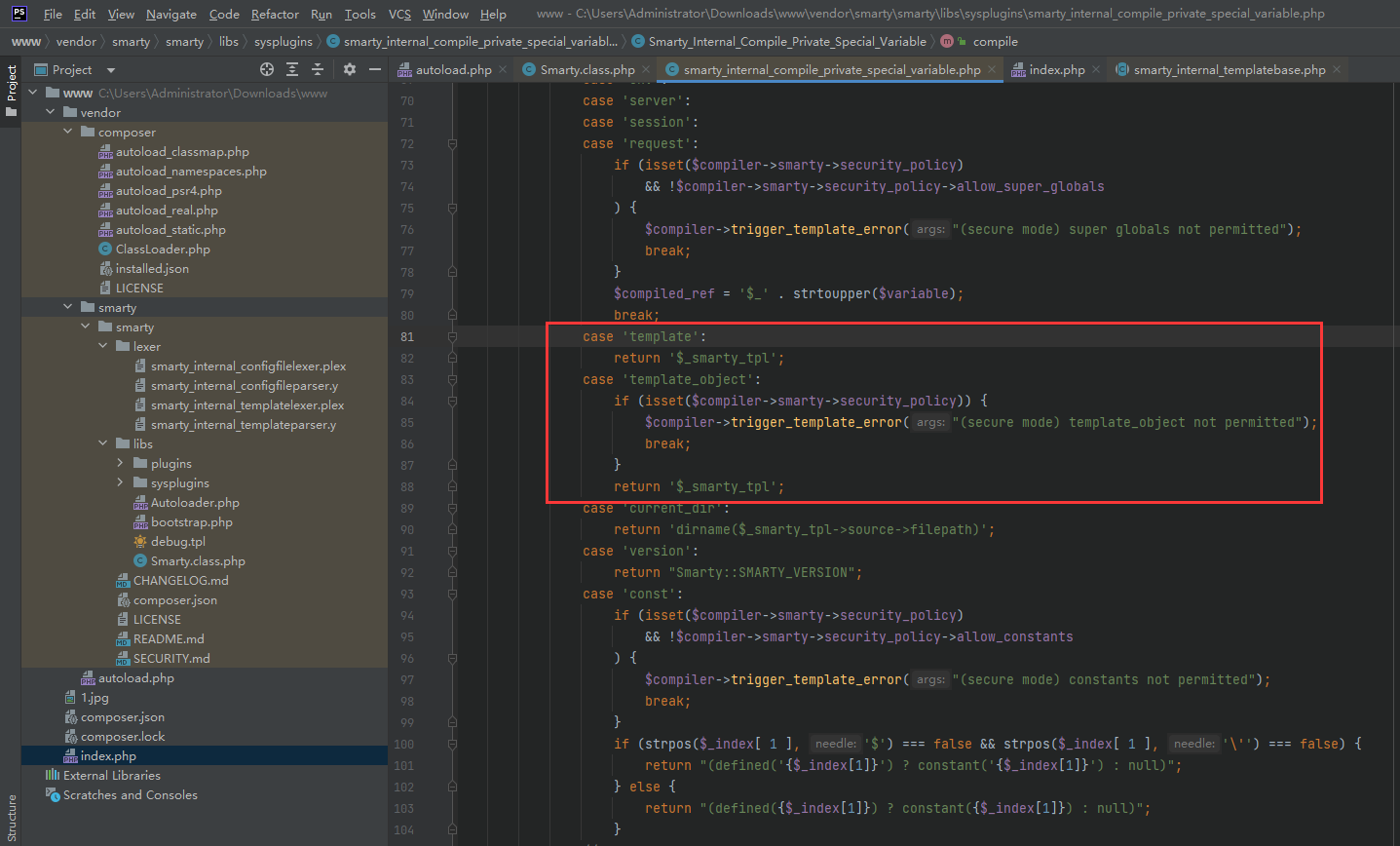Click Smarty_Internal_Compile_Private_Special_Variable class breadcrumb

coord(787,41)
